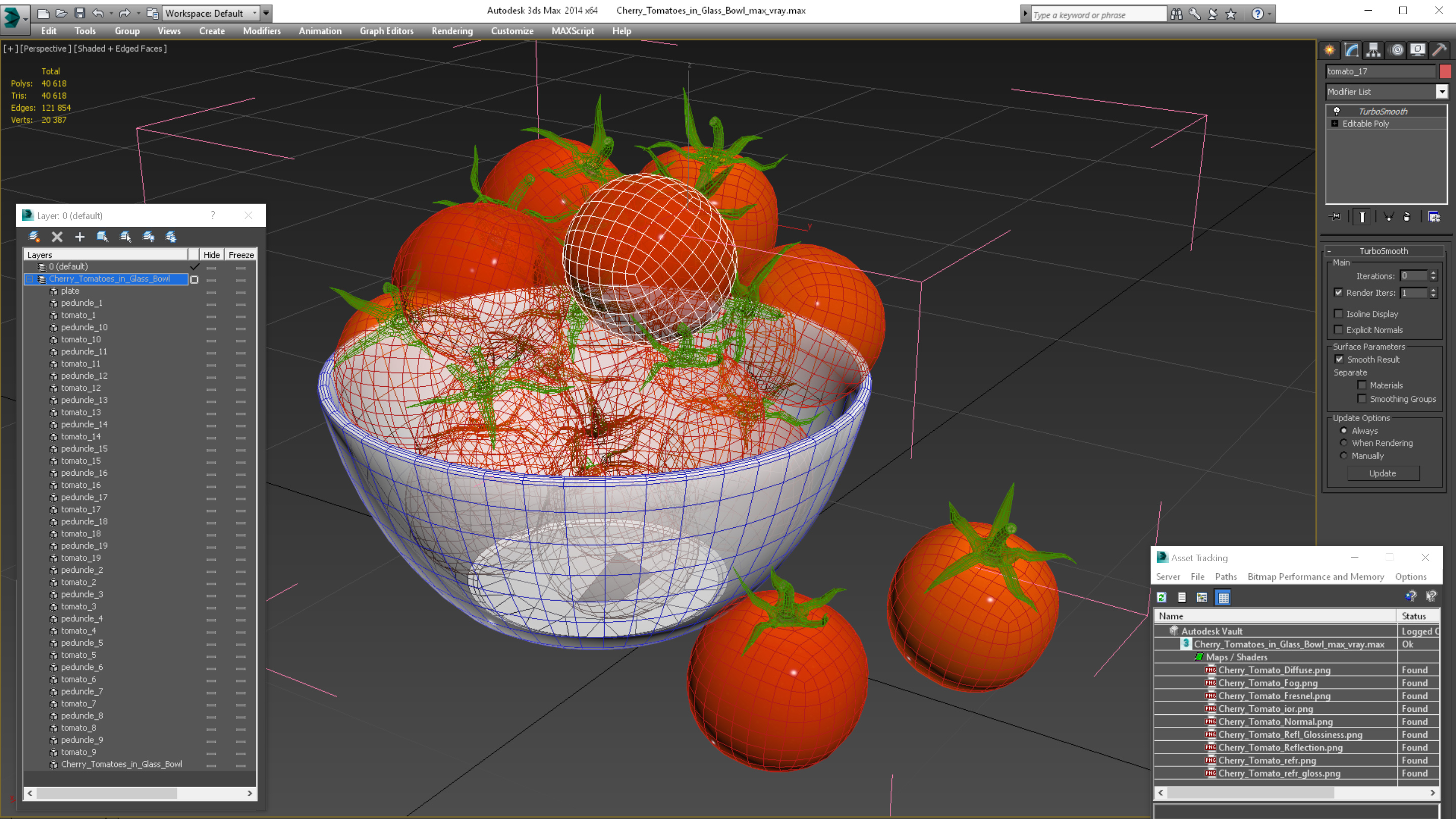Image resolution: width=1456 pixels, height=819 pixels.
Task: Increase the Iterations spinner value
Action: click(1433, 273)
